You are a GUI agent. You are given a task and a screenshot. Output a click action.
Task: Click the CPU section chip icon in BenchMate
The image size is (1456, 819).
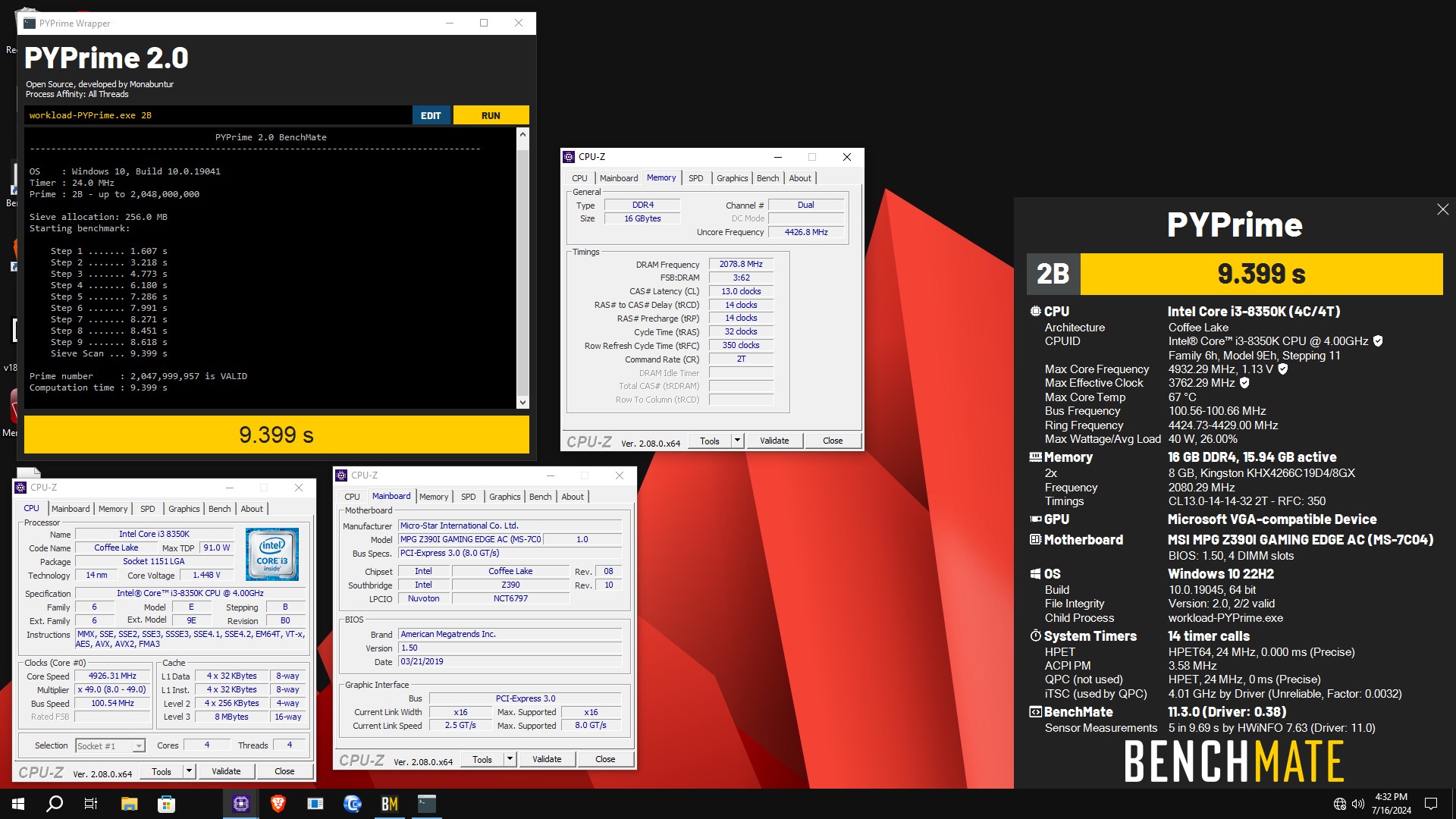click(1035, 311)
